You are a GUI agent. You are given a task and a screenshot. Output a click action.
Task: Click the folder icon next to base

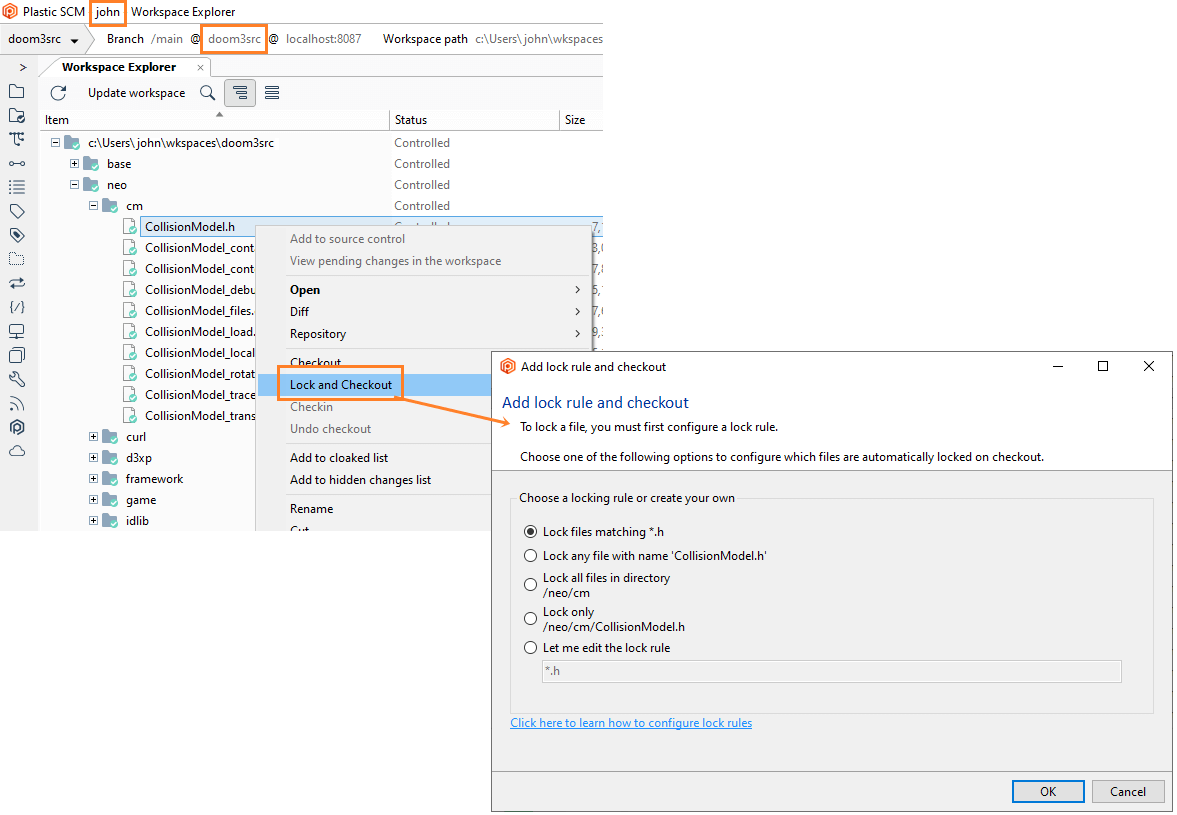coord(92,164)
